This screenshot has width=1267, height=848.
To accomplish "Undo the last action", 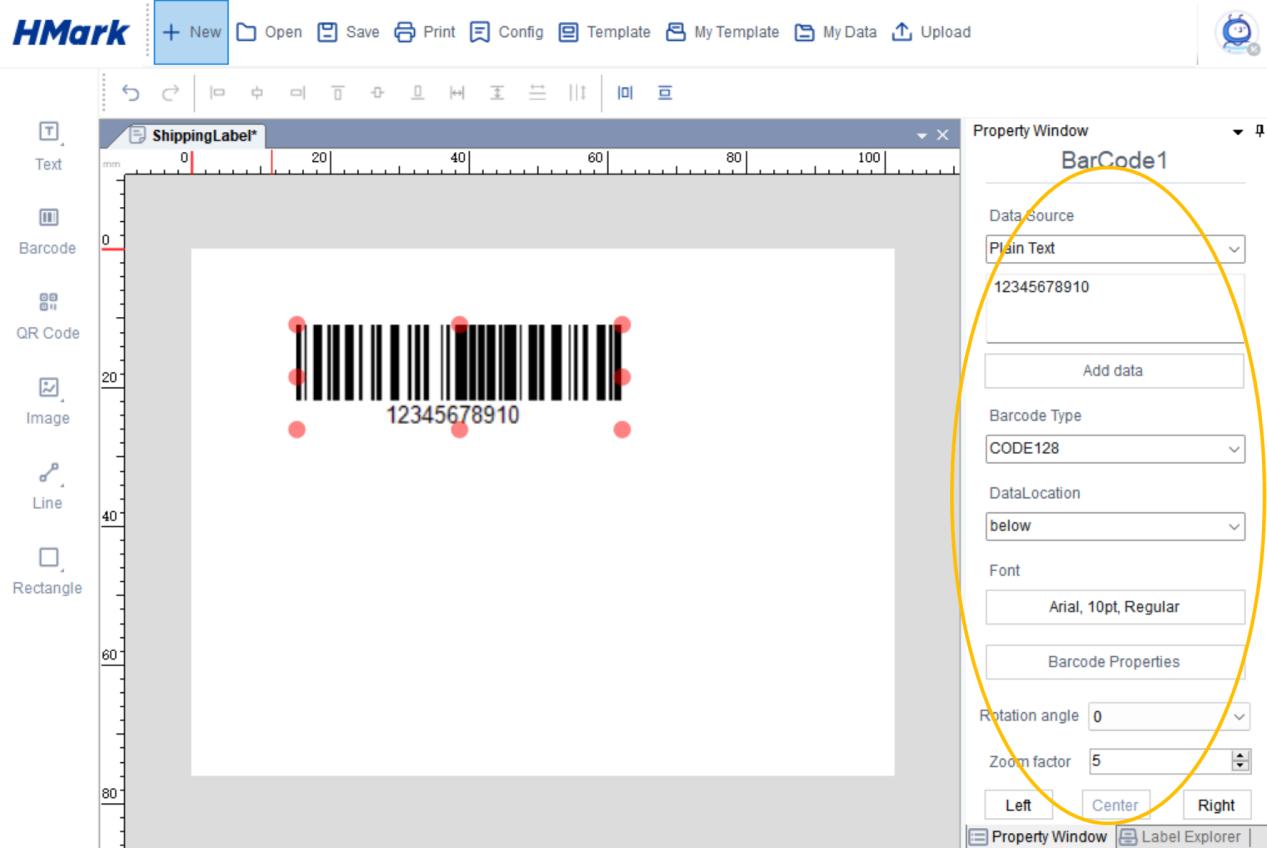I will pyautogui.click(x=130, y=92).
